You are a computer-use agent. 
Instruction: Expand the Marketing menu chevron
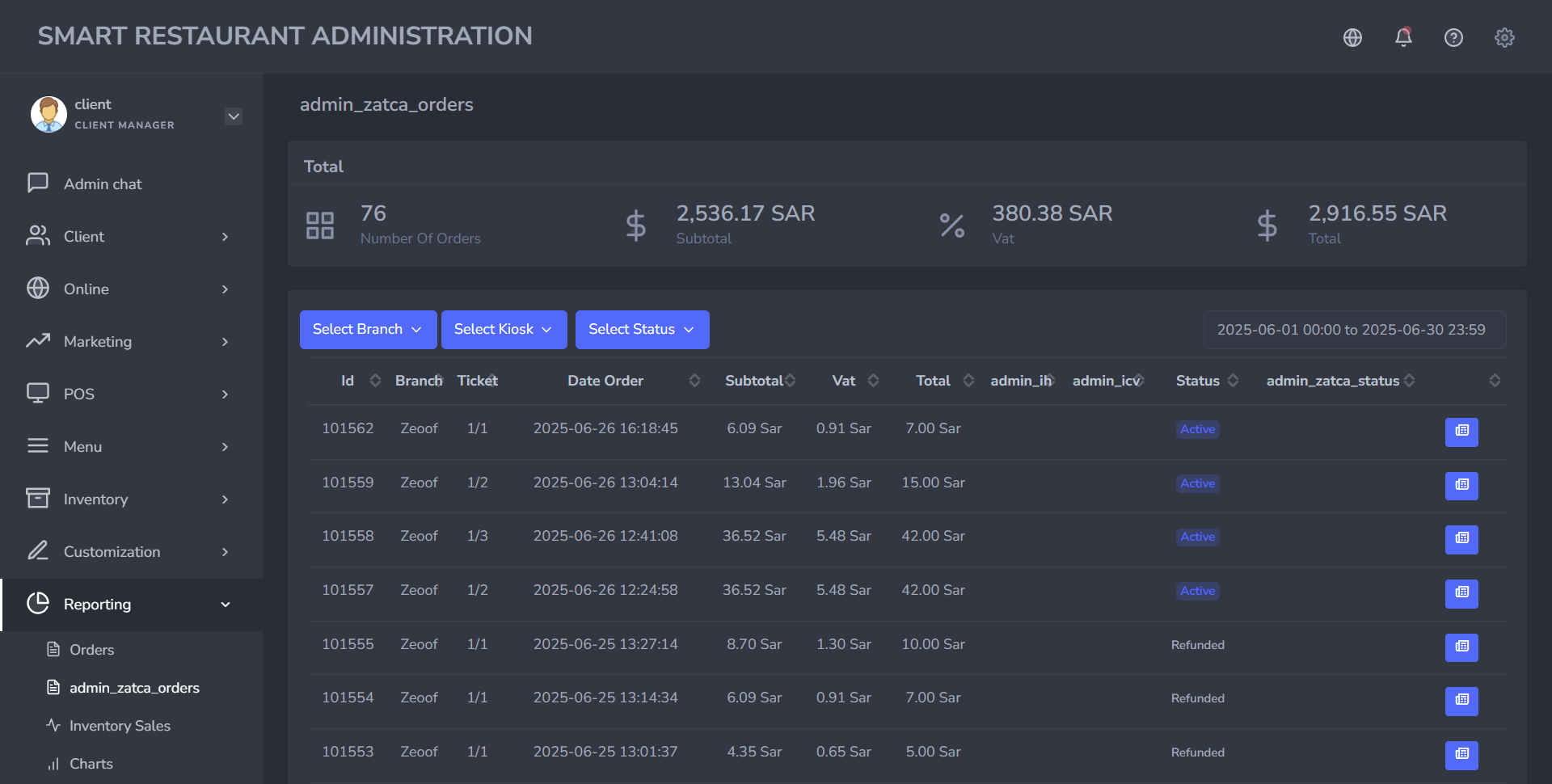tap(225, 342)
